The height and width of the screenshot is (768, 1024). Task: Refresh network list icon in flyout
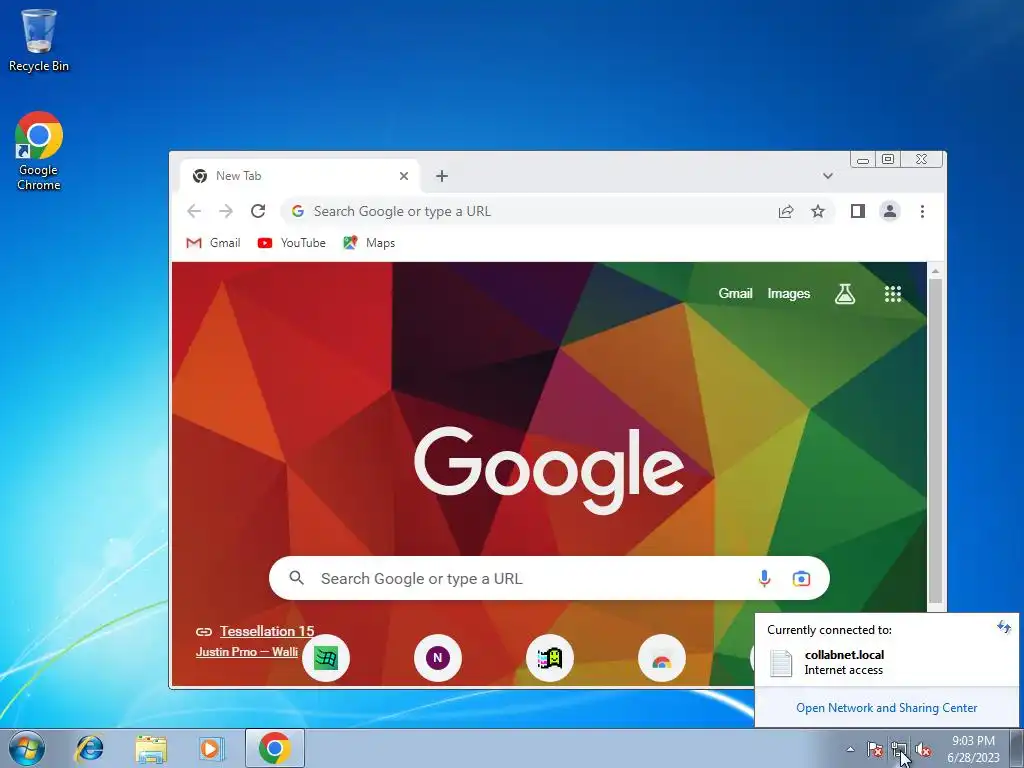click(1004, 628)
